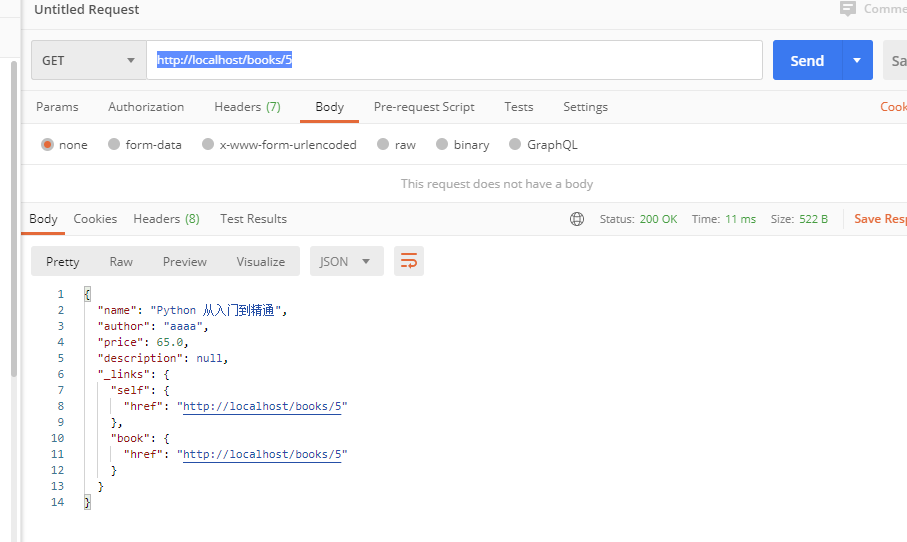Click the wrap lines icon in the response toolbar
Image resolution: width=907 pixels, height=542 pixels.
click(409, 261)
